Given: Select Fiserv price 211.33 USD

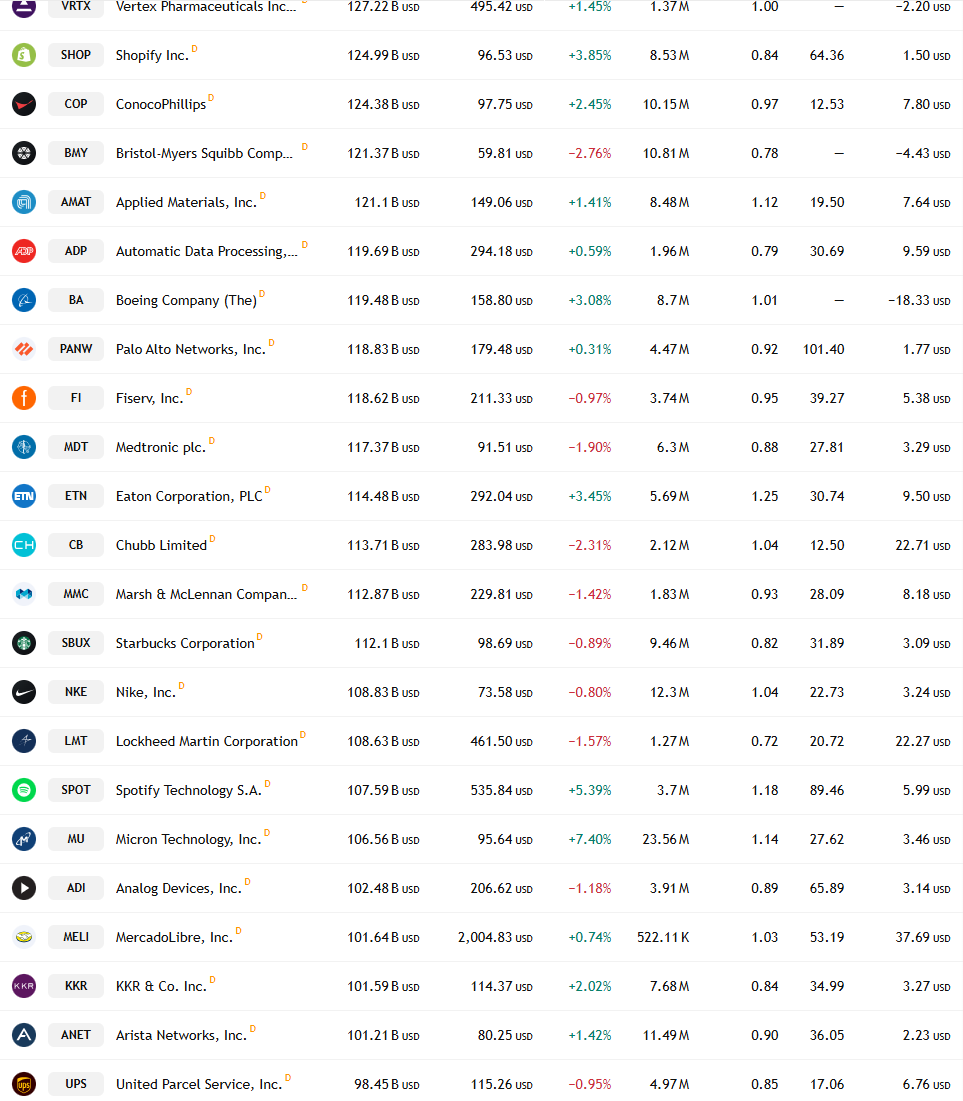Looking at the screenshot, I should (x=502, y=398).
